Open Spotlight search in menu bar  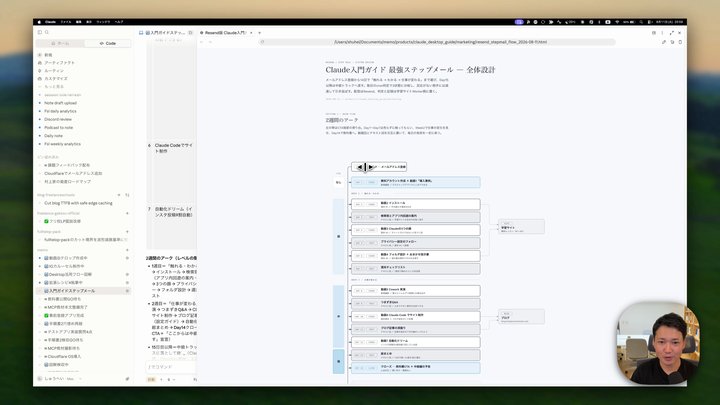click(641, 22)
